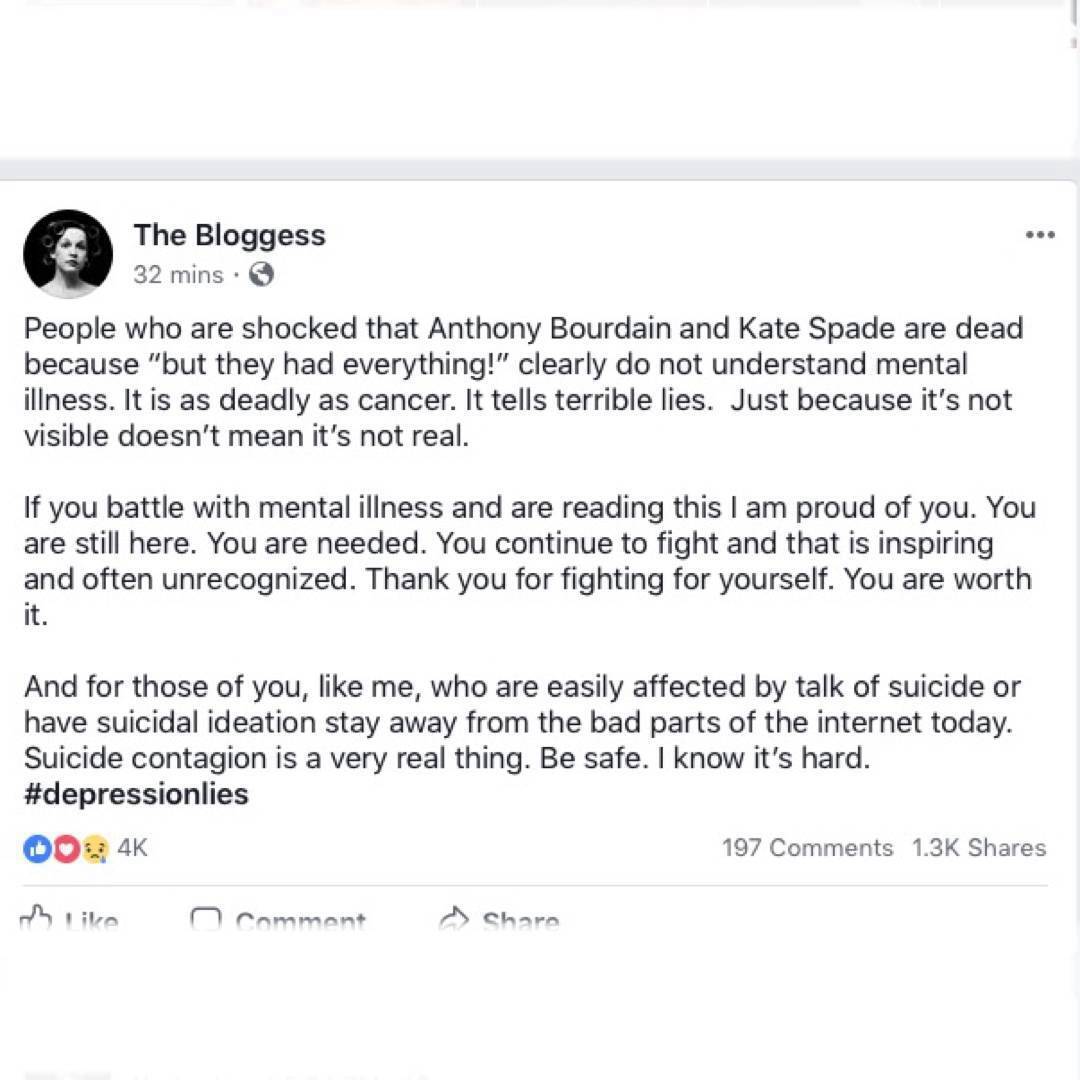Open the #depressionlies hashtag
This screenshot has height=1080, width=1080.
tap(136, 795)
